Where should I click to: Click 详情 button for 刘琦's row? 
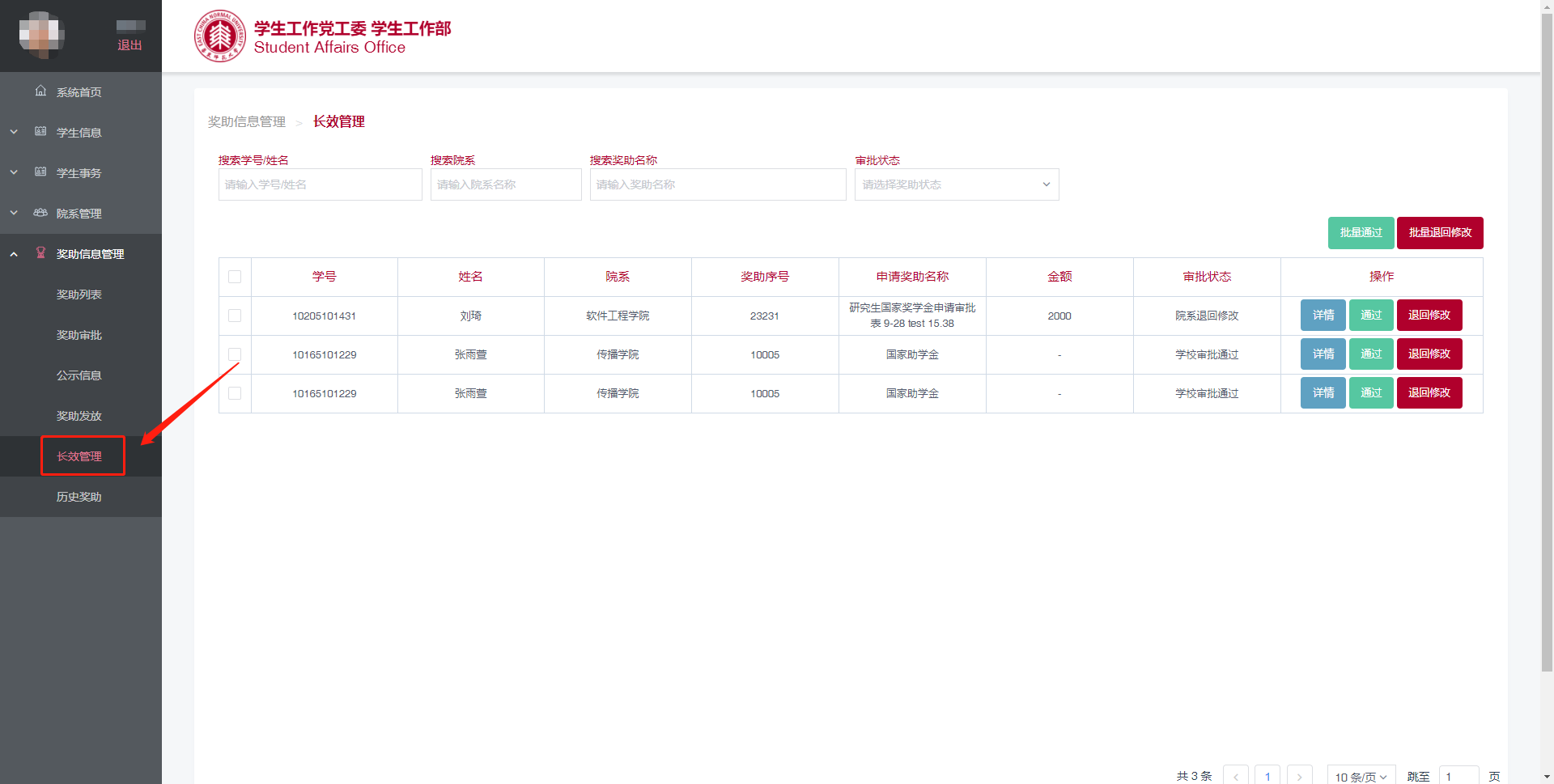[1323, 316]
